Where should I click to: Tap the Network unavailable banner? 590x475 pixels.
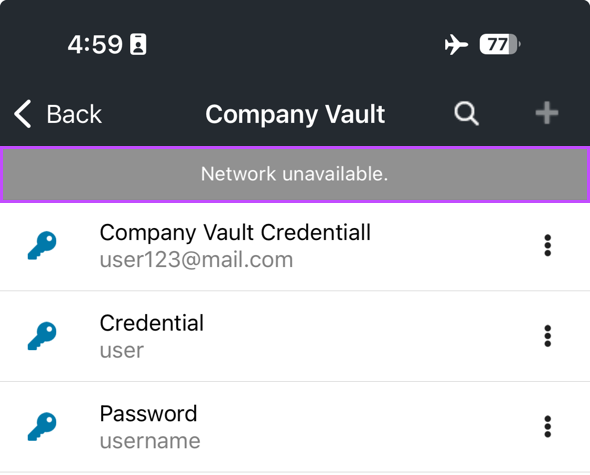coord(295,174)
